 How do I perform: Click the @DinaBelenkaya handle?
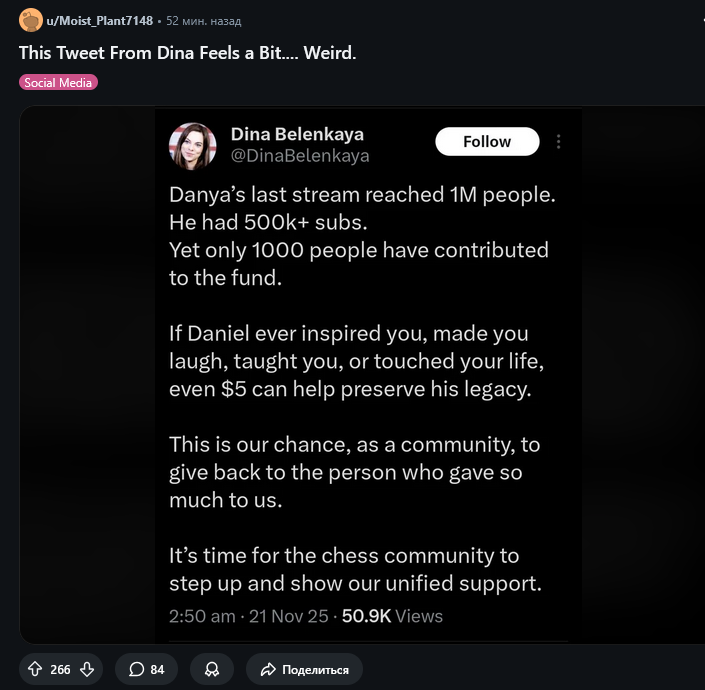pos(300,156)
